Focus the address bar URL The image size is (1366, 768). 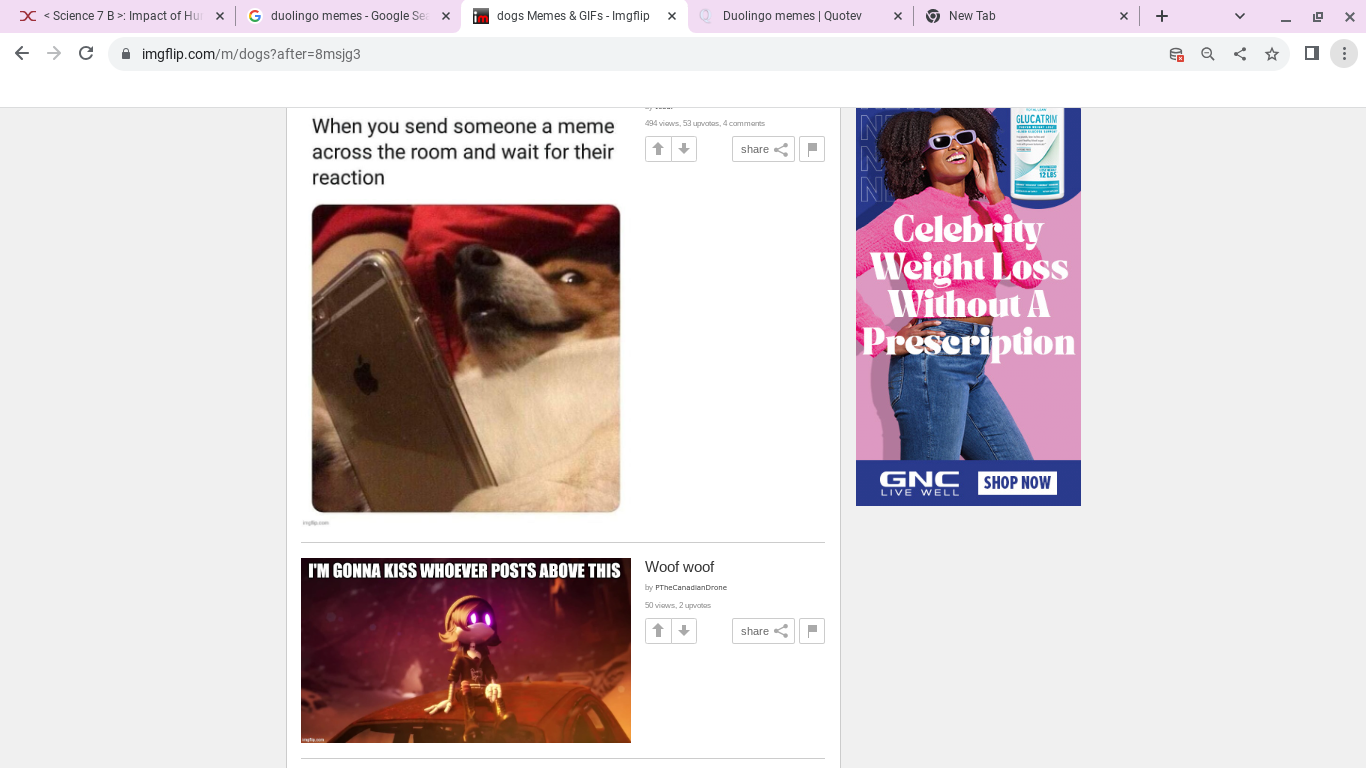pyautogui.click(x=251, y=54)
